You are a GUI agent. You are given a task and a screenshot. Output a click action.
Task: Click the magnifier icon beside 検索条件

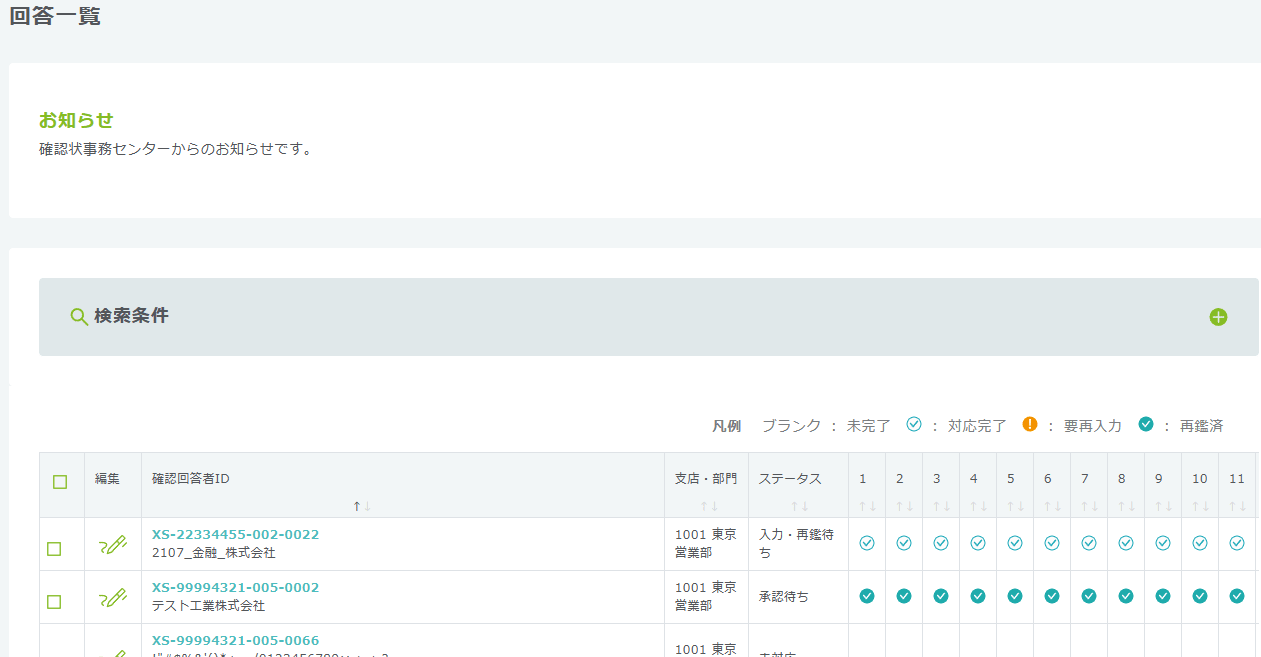tap(79, 317)
